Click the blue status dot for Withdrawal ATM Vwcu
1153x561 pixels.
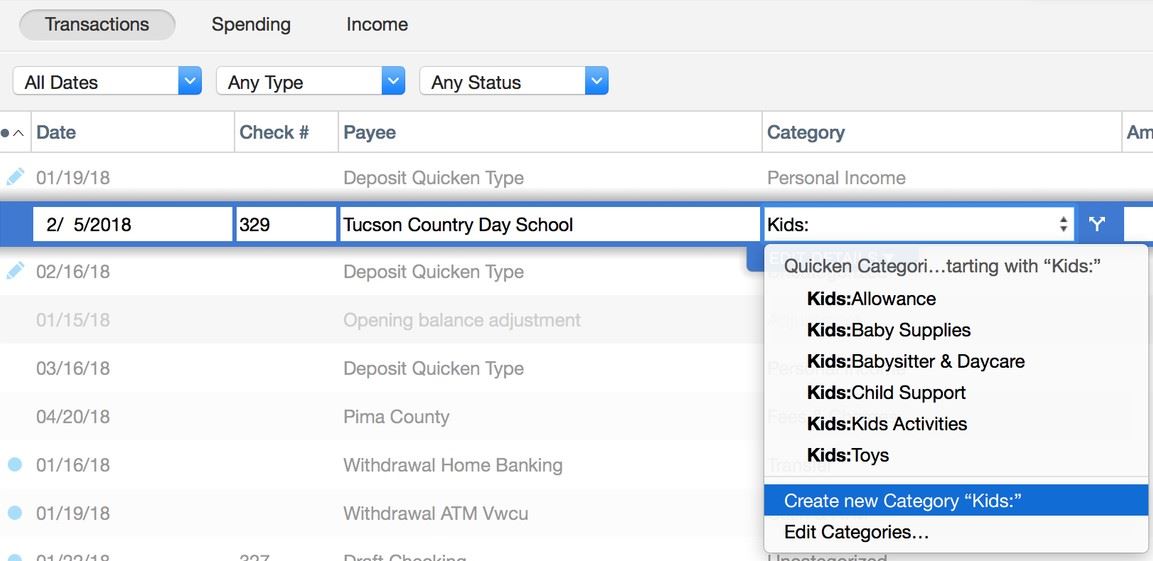[15, 513]
